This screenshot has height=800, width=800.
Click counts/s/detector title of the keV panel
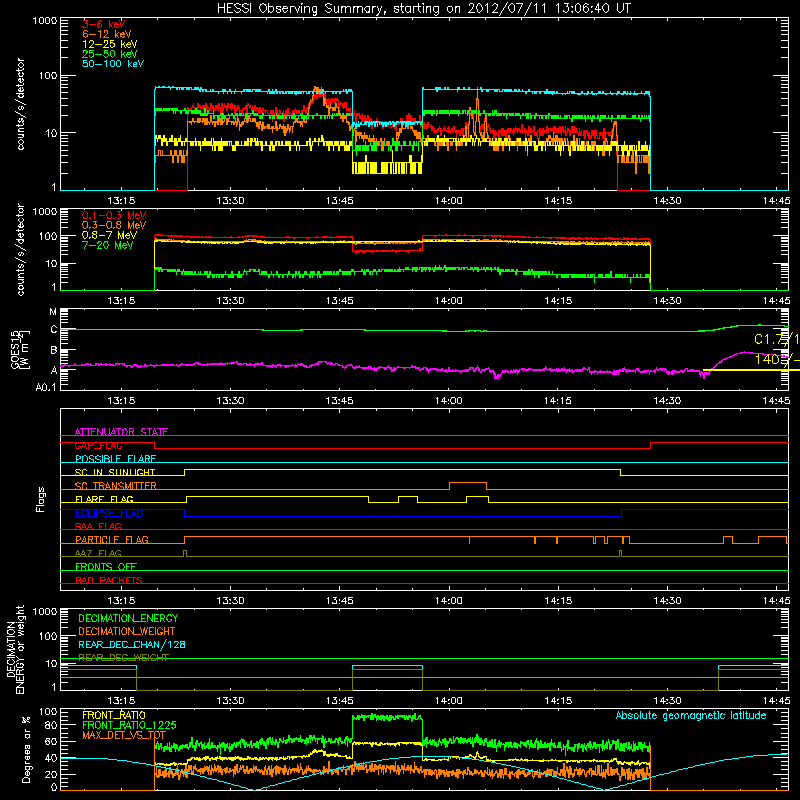(20, 104)
